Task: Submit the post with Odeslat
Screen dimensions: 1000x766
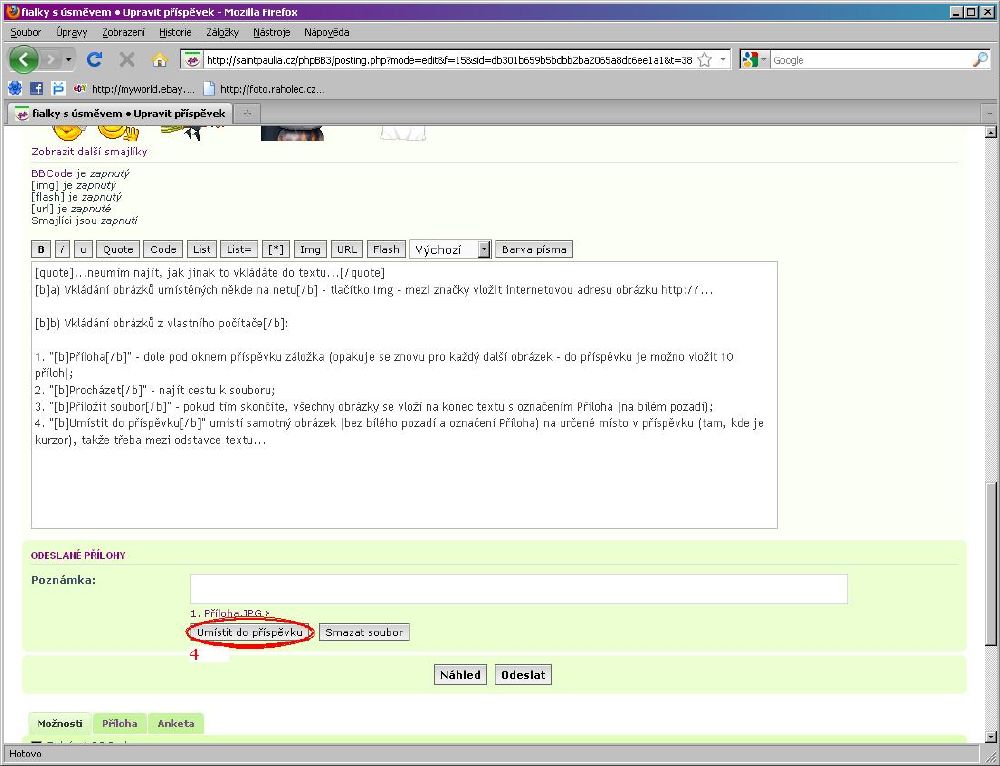Action: pos(523,675)
